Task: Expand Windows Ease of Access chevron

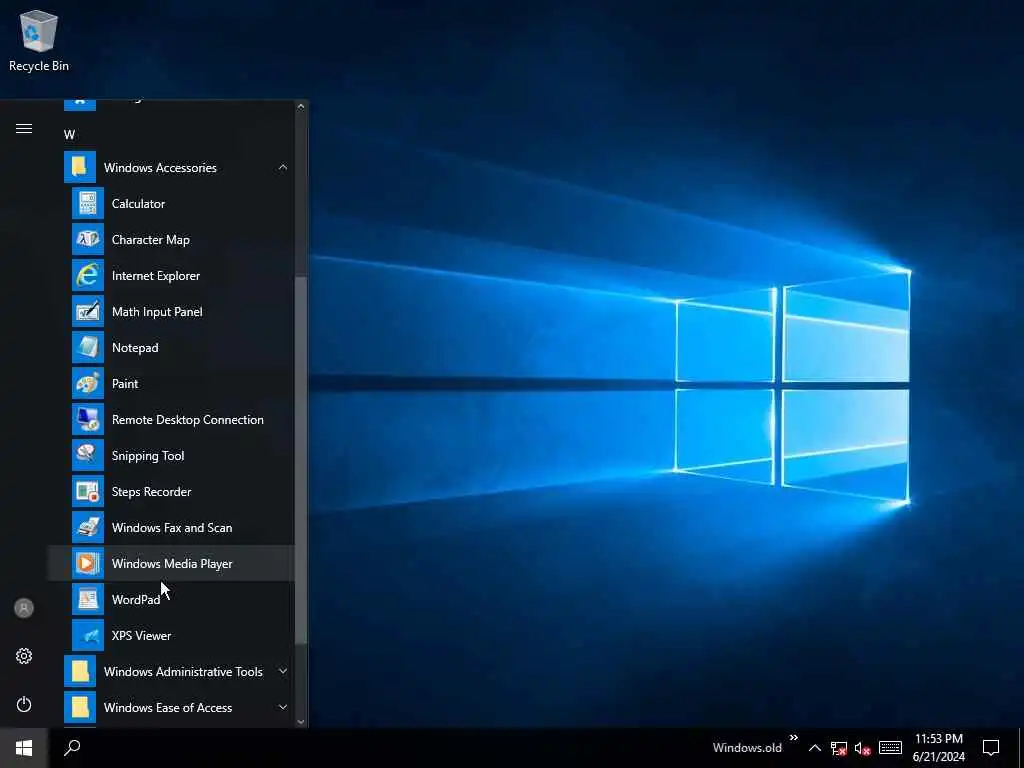Action: click(x=283, y=707)
